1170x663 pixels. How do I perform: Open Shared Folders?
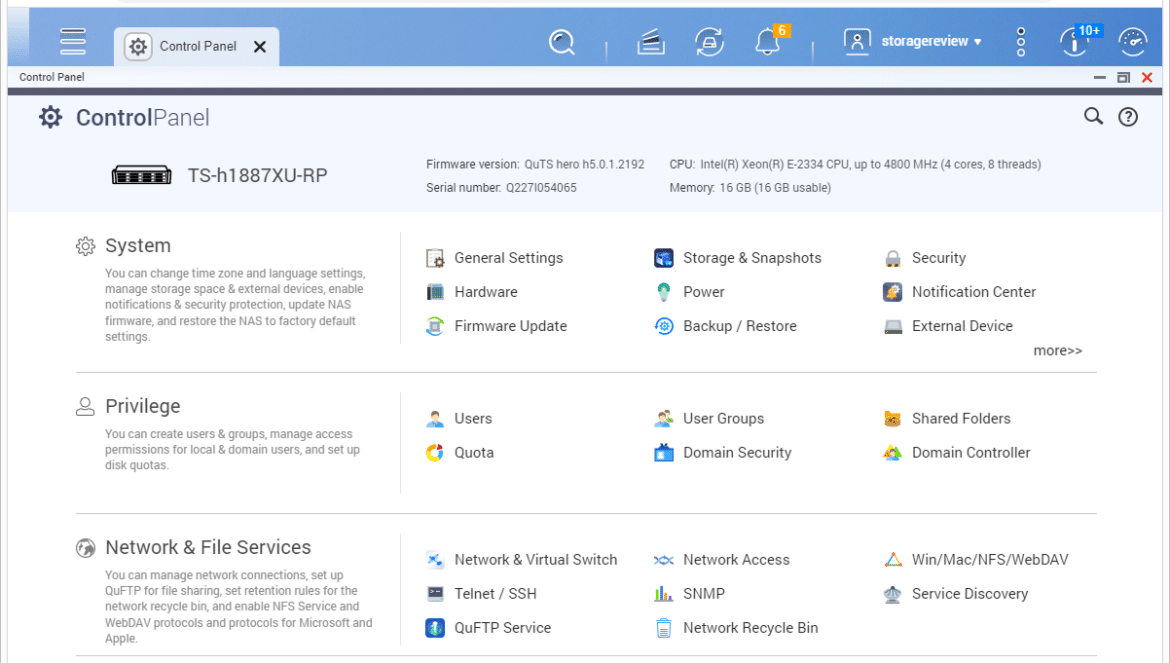tap(961, 418)
